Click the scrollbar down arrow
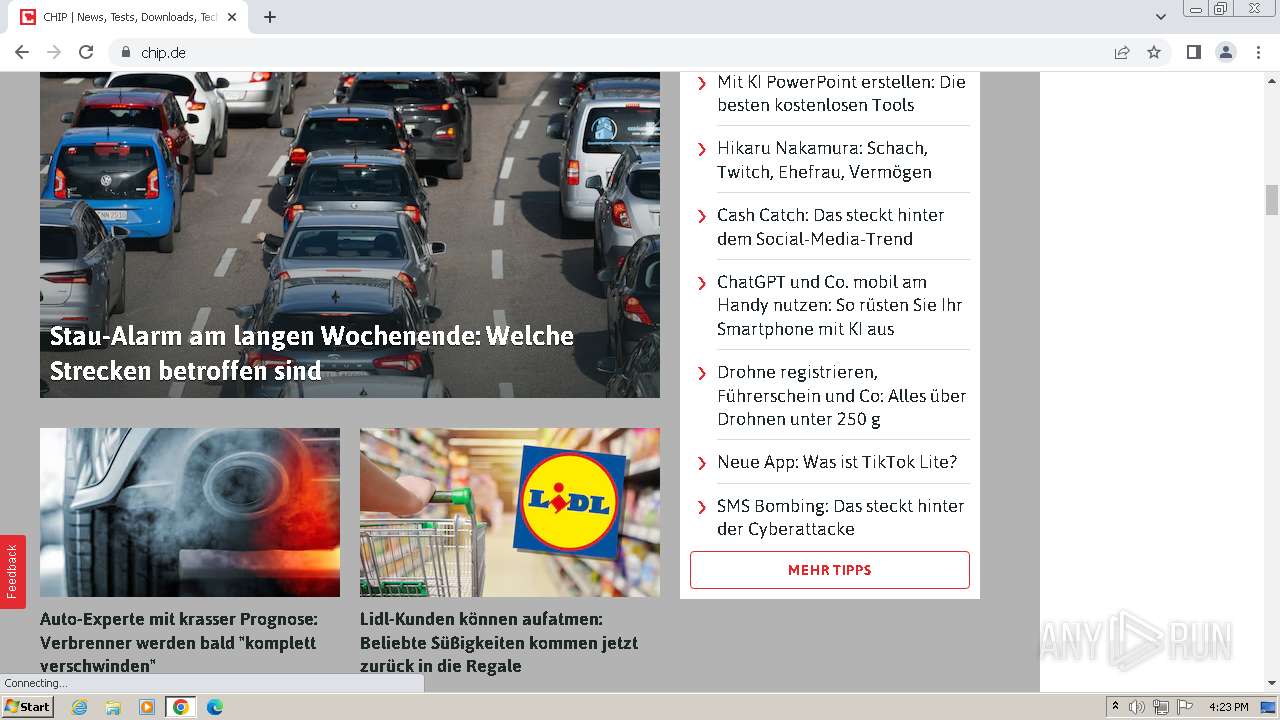This screenshot has width=1280, height=720. (1272, 684)
